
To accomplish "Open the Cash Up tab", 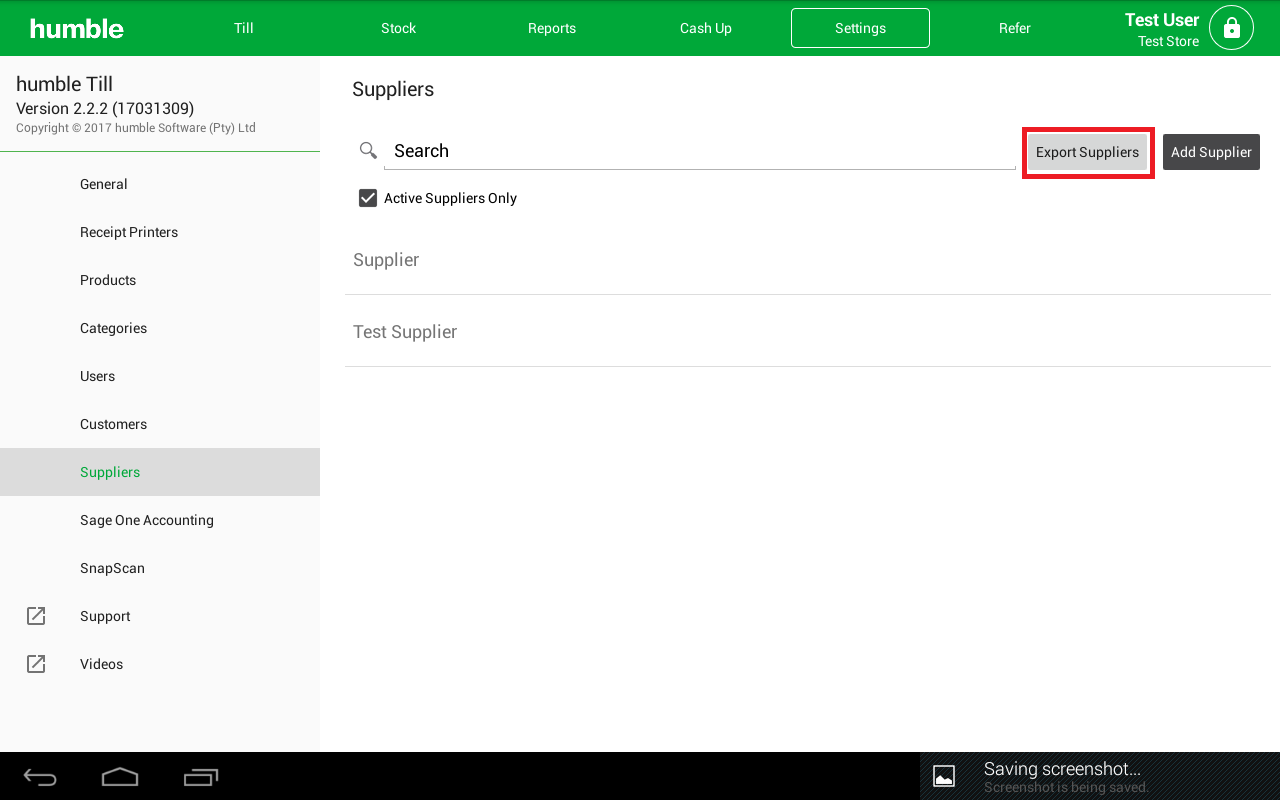I will tap(706, 28).
